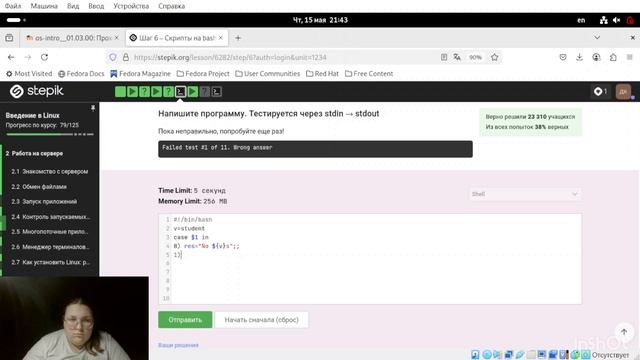Viewport: 640px width, 360px height.
Task: Click the notifications badge icon showing 1
Action: 600,91
